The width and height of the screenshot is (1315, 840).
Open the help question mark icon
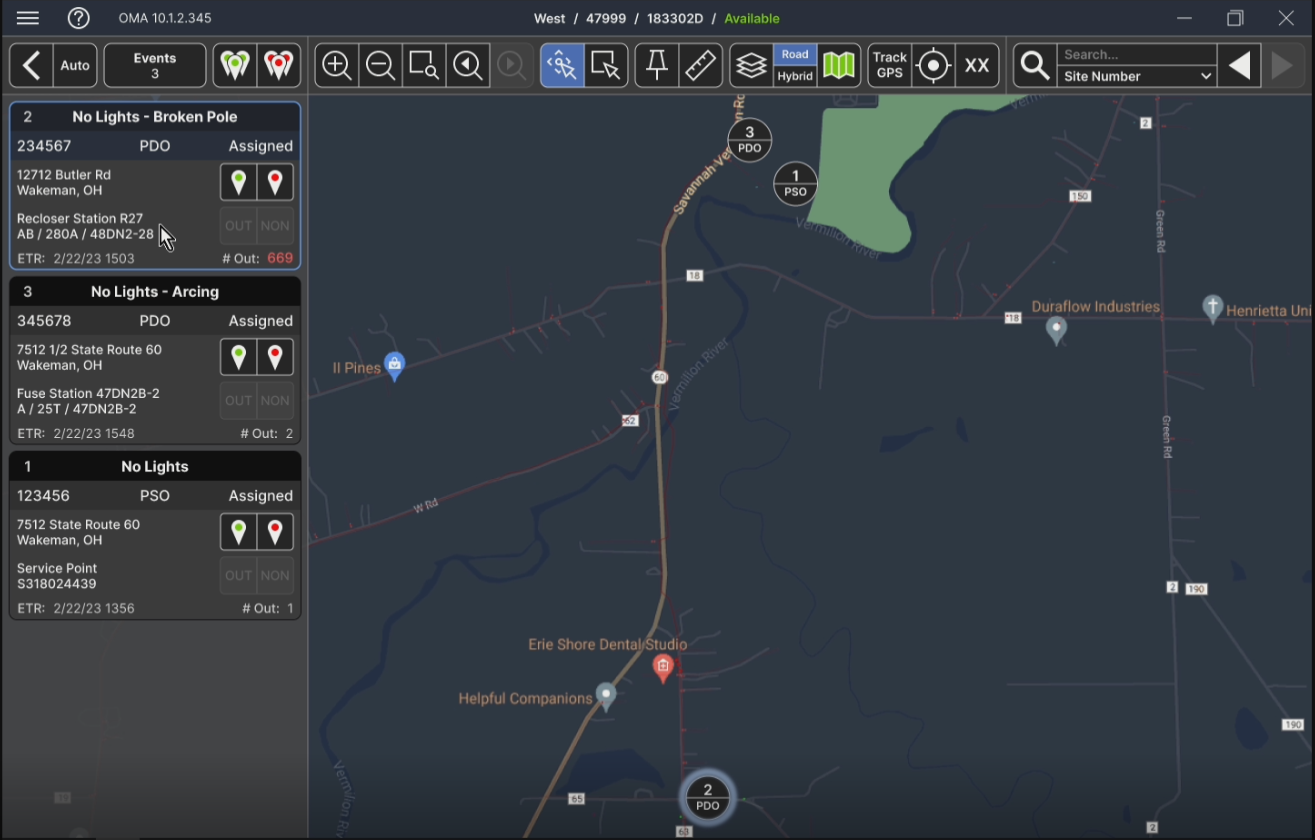[x=78, y=17]
